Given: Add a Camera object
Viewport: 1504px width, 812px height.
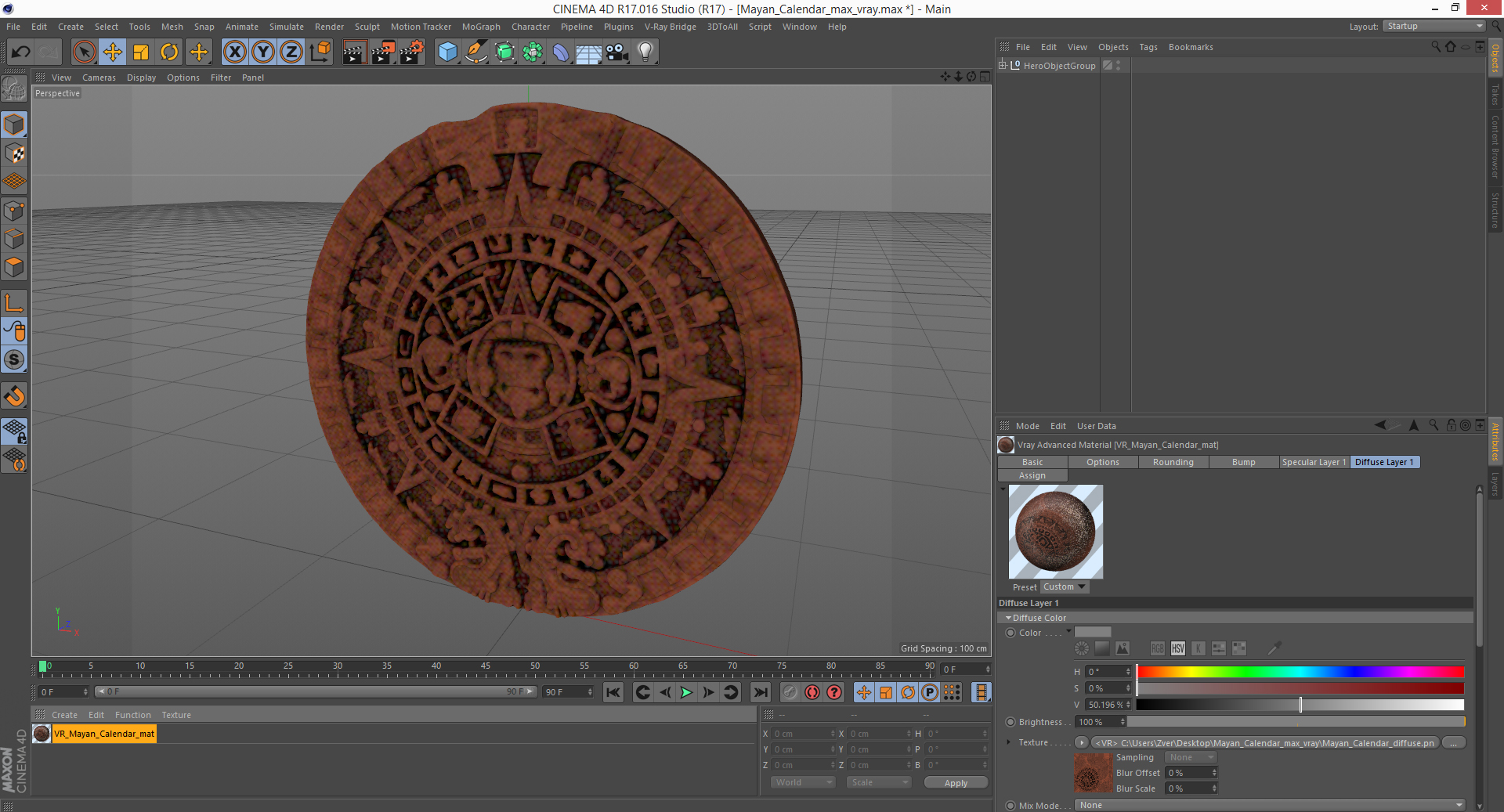Looking at the screenshot, I should (617, 52).
